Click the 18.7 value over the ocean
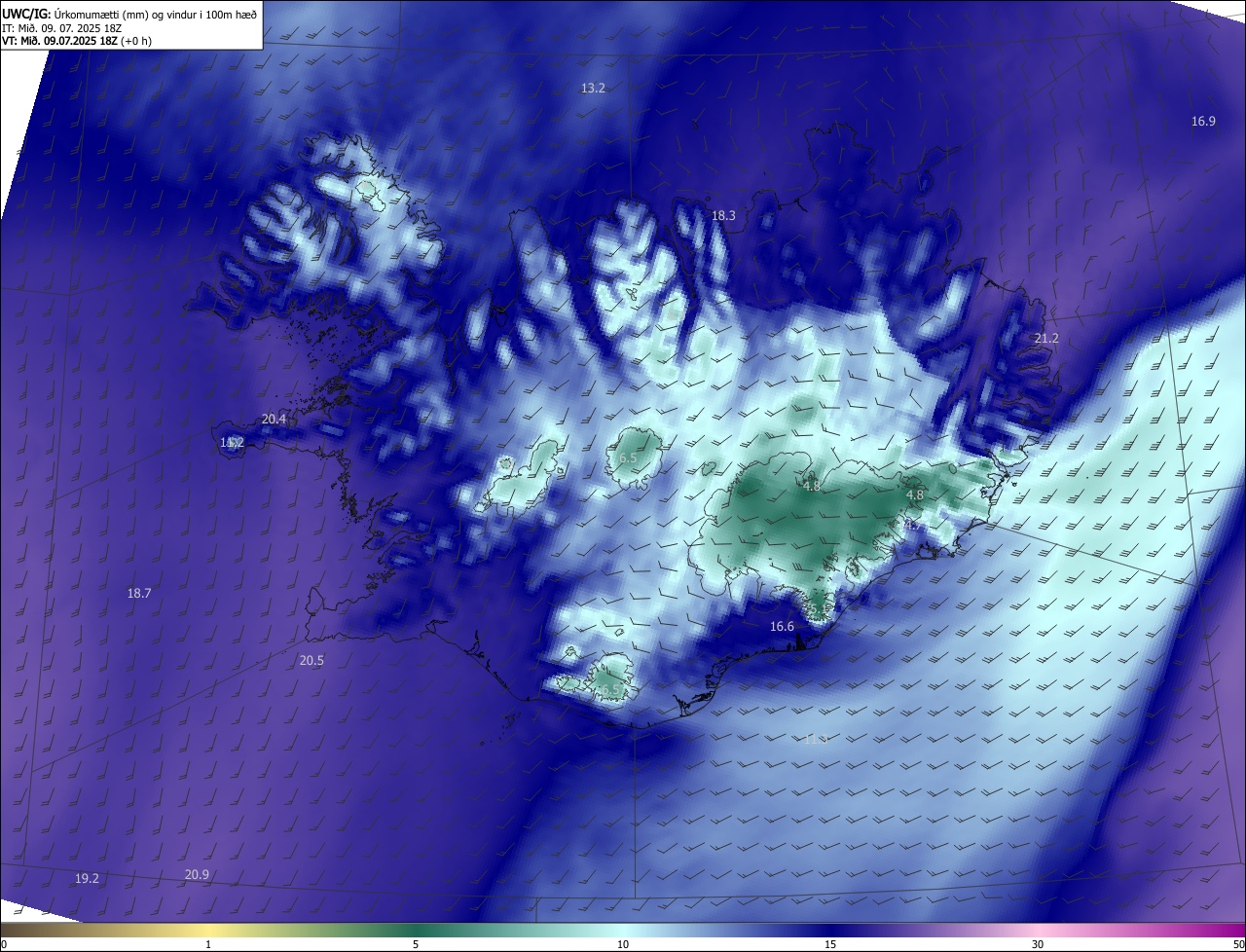1246x952 pixels. [139, 593]
